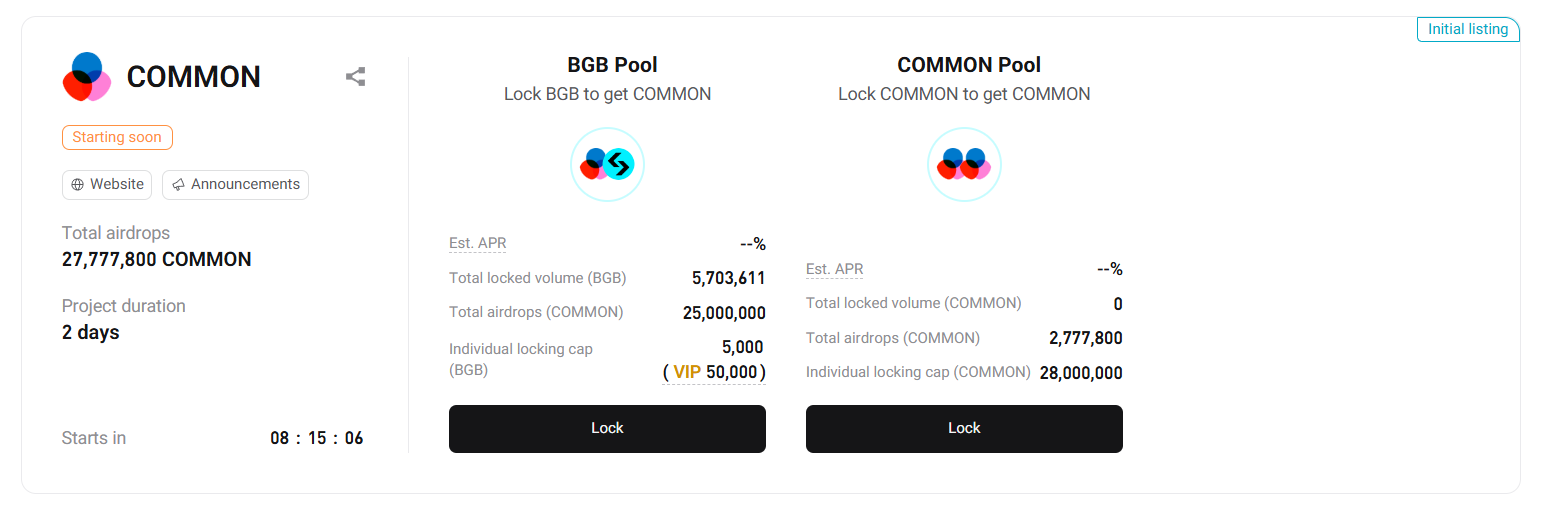1541x505 pixels.
Task: Click the Starts in countdown timer
Action: tap(316, 438)
